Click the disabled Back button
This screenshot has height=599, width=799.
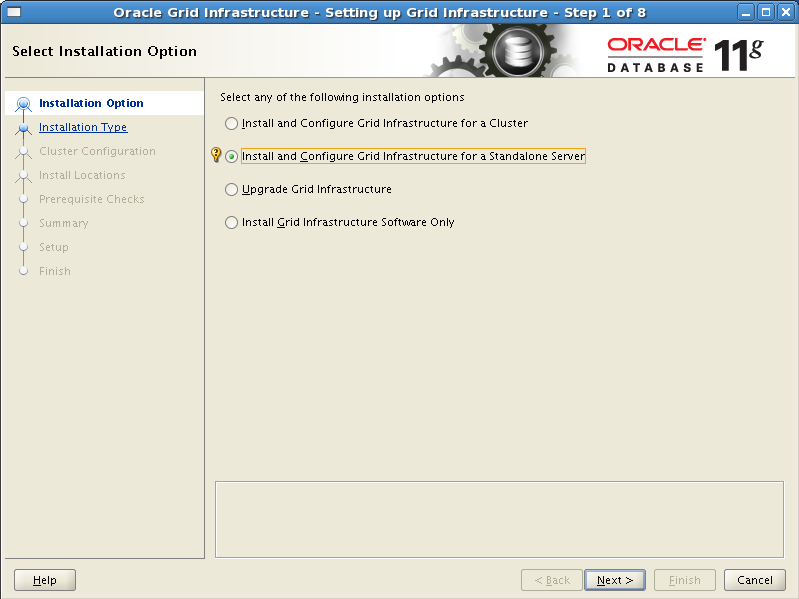coord(552,580)
